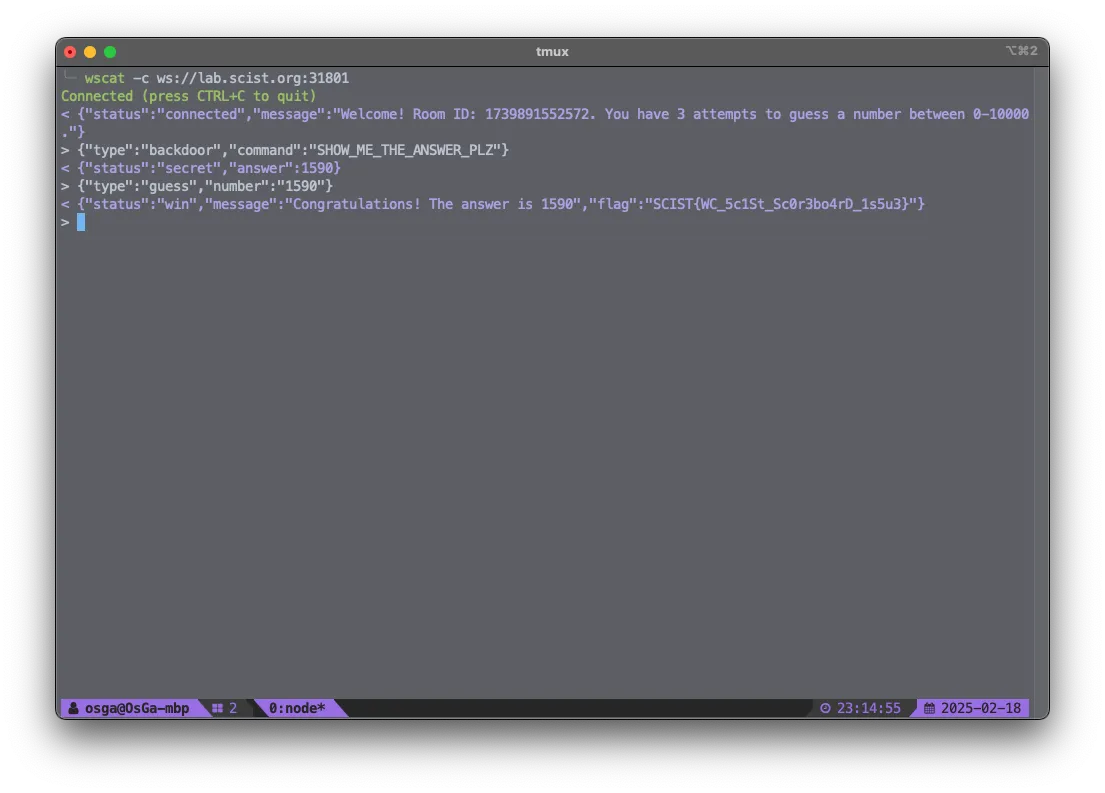Image resolution: width=1105 pixels, height=793 pixels.
Task: Click the osga@OsGa-mbp hostname segment
Action: point(136,708)
